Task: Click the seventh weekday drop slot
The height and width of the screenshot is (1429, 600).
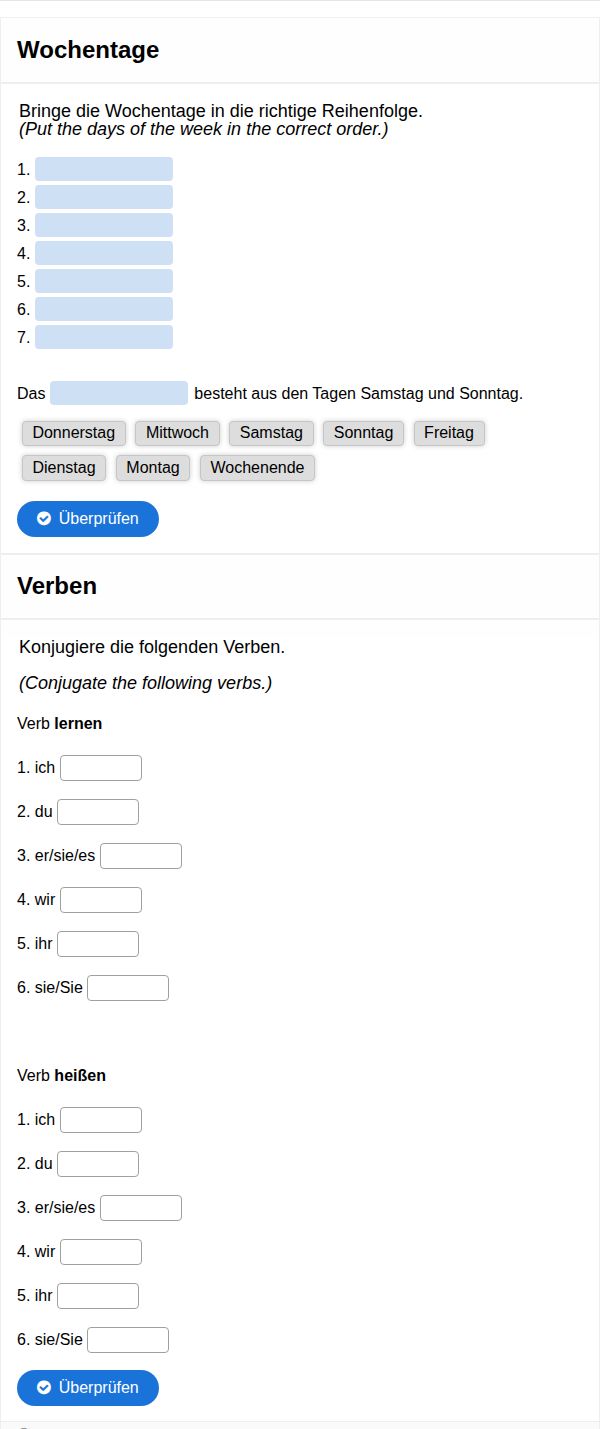Action: tap(104, 337)
